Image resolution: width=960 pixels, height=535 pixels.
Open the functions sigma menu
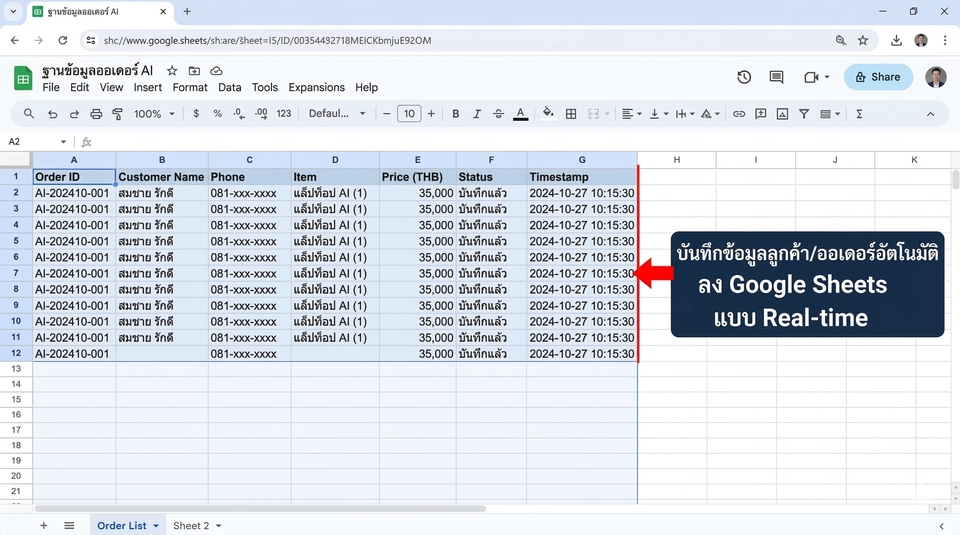(859, 114)
